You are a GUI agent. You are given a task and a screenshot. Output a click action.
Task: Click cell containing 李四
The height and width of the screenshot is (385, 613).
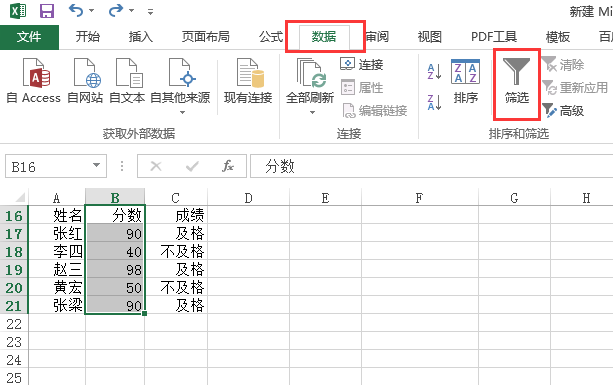pyautogui.click(x=57, y=251)
